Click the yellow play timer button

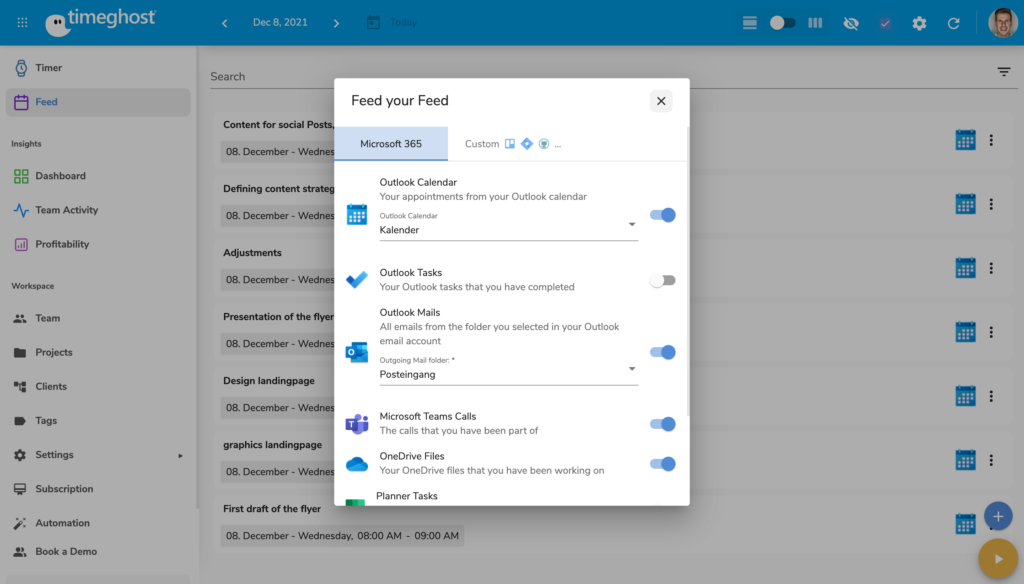[x=997, y=558]
